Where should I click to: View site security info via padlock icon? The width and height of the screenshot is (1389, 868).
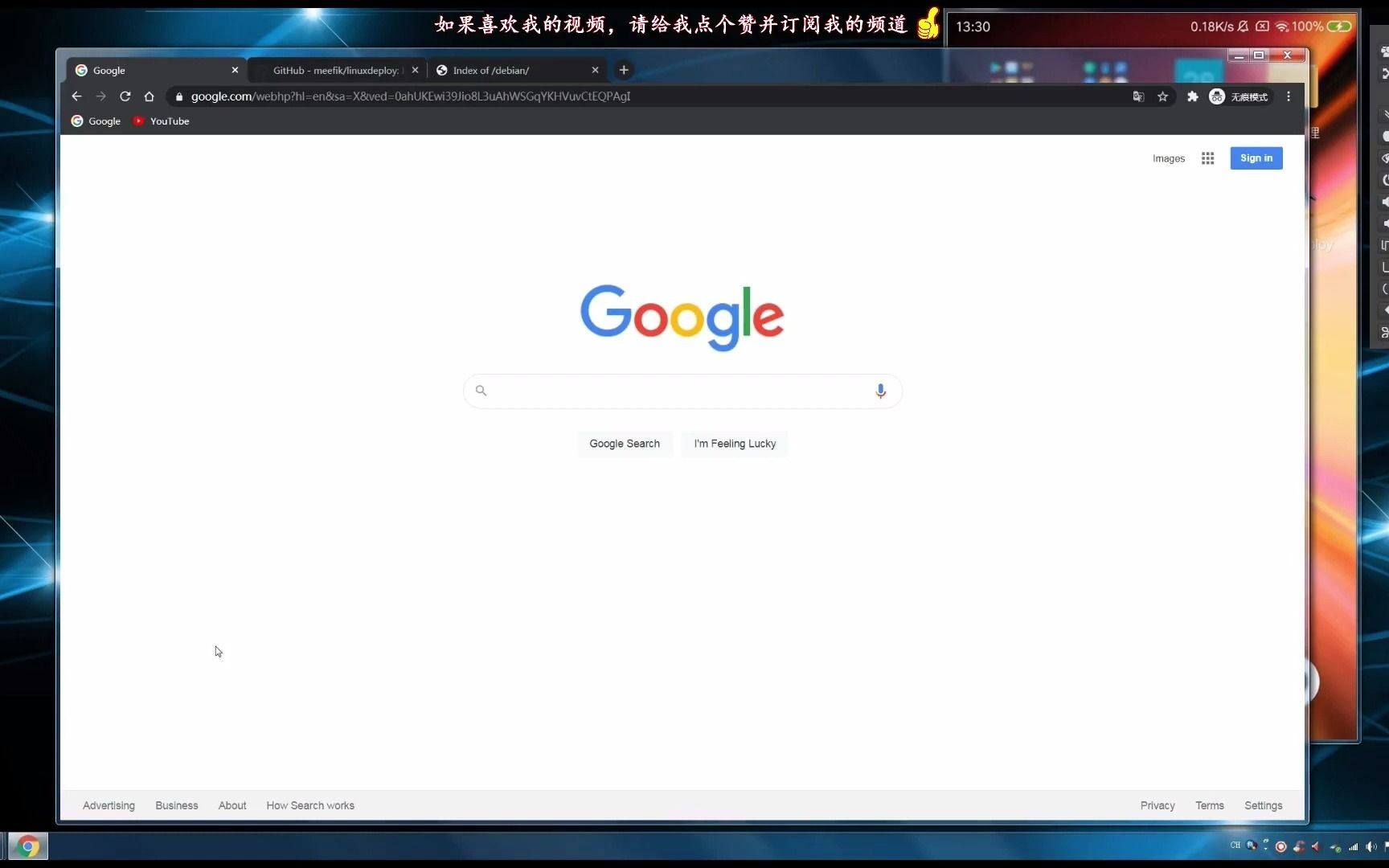pos(179,96)
